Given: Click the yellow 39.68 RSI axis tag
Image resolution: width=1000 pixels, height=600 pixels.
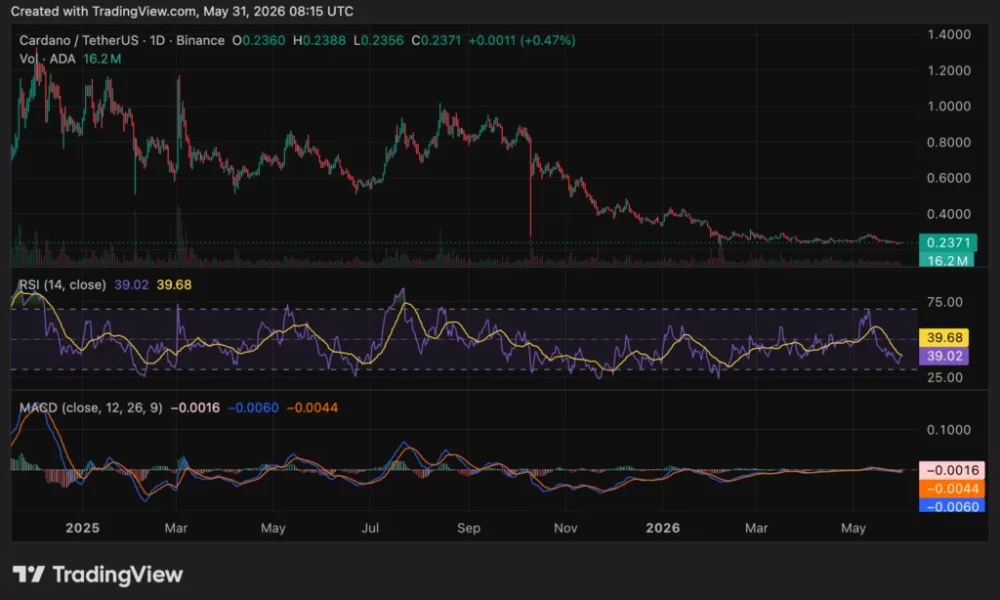Looking at the screenshot, I should pos(944,337).
